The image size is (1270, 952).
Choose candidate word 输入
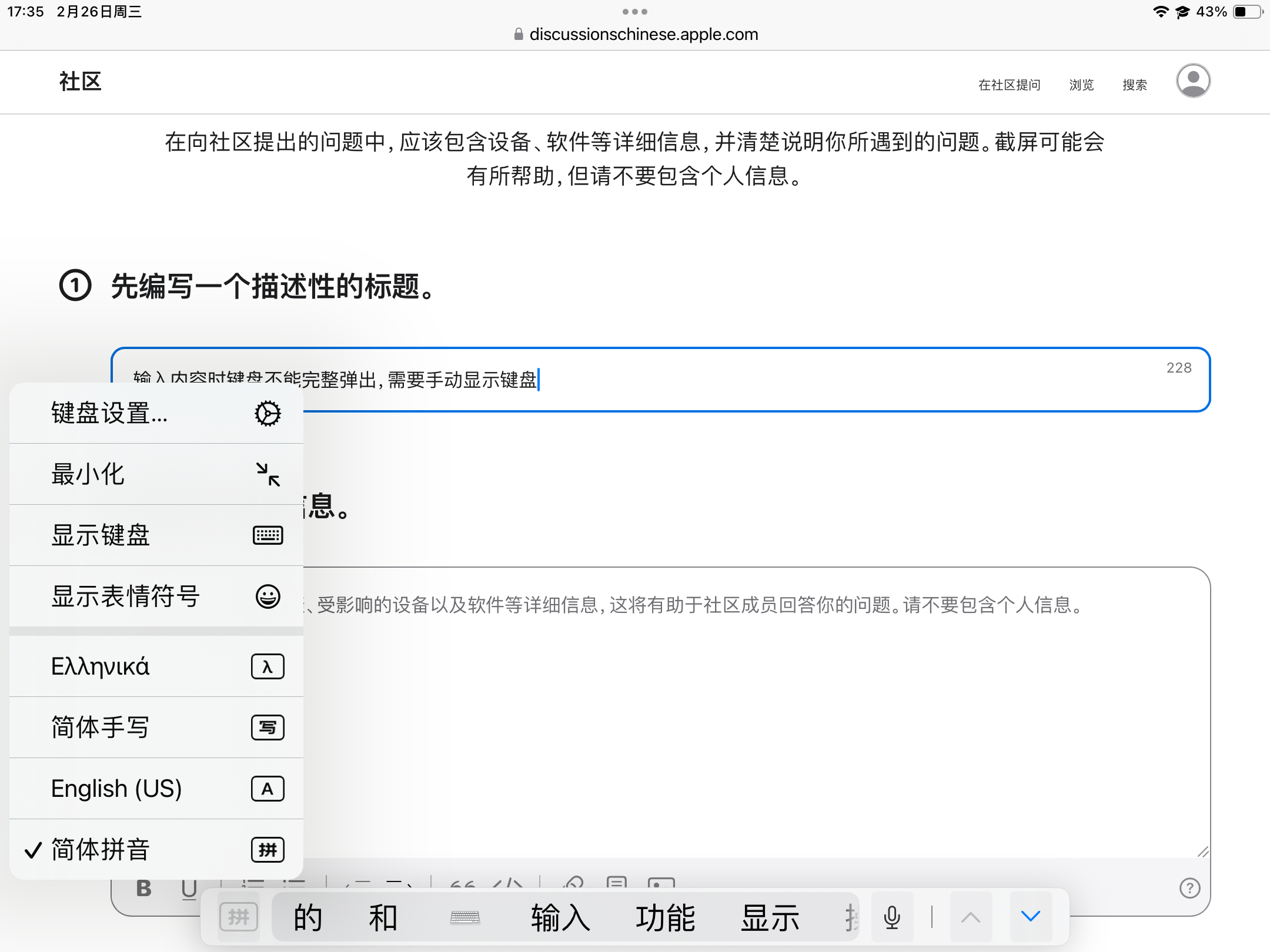pos(560,918)
